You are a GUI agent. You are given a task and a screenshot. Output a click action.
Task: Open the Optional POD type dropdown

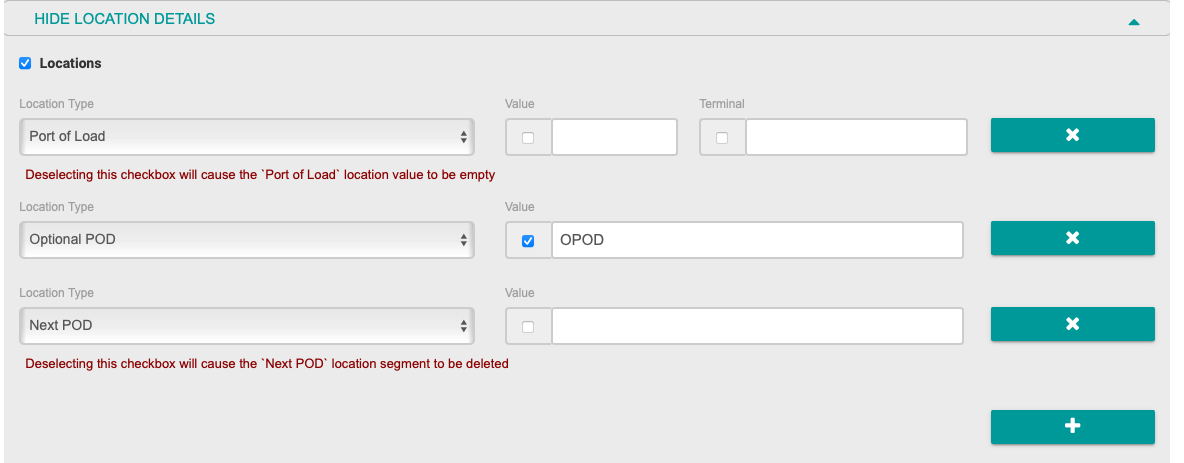246,240
